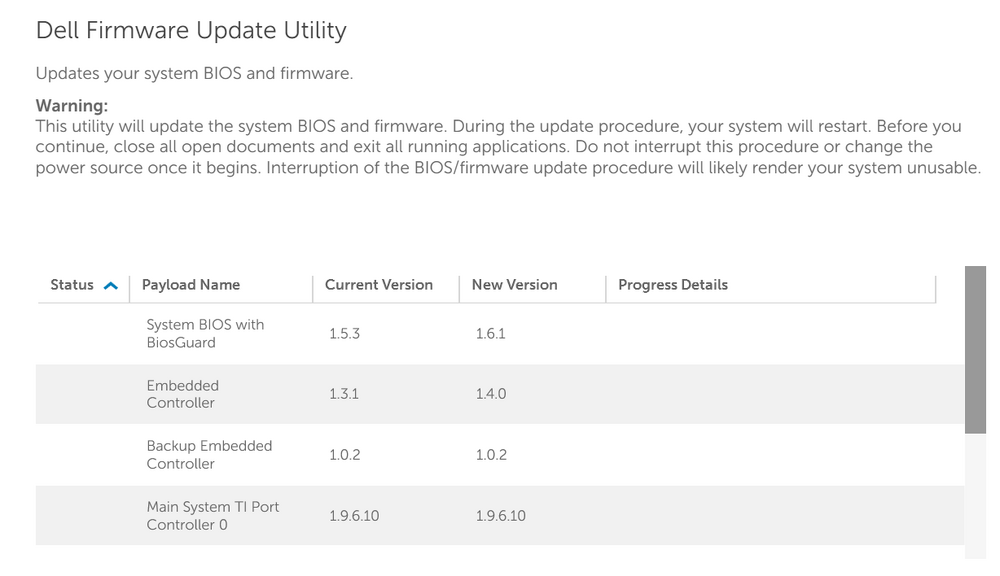Viewport: 1000px width, 576px height.
Task: Click the vertical scrollbar thumb
Action: point(975,349)
